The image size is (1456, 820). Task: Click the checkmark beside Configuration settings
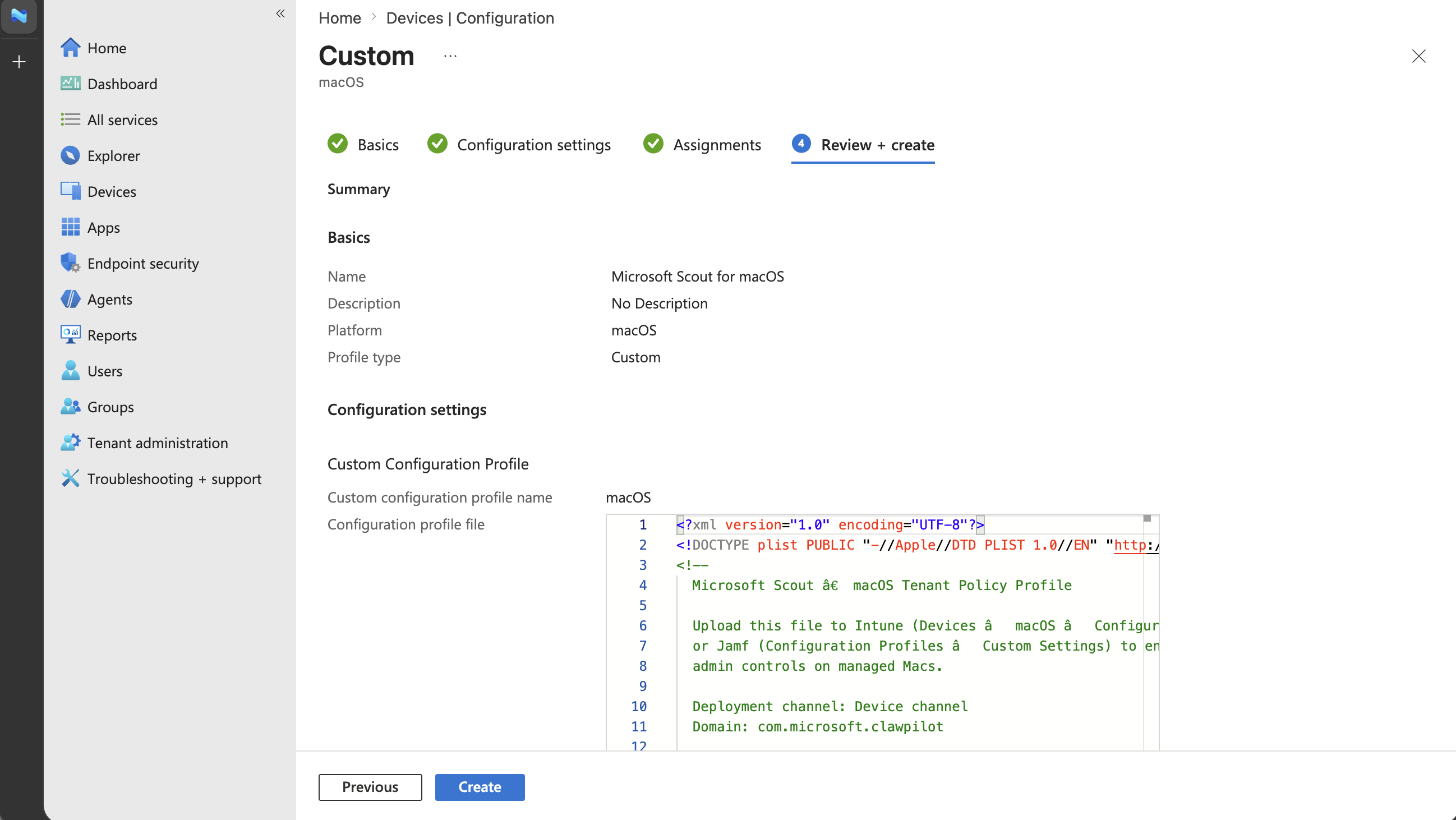[x=437, y=144]
